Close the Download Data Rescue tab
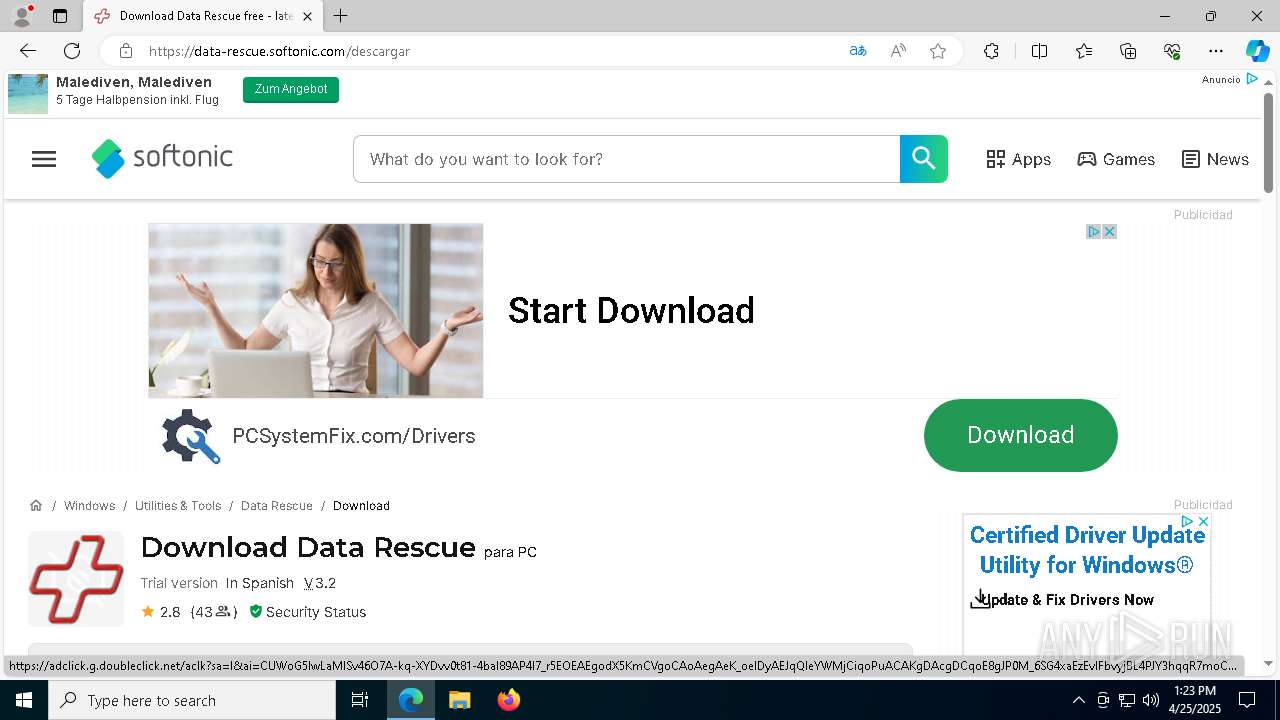The image size is (1280, 720). (307, 16)
